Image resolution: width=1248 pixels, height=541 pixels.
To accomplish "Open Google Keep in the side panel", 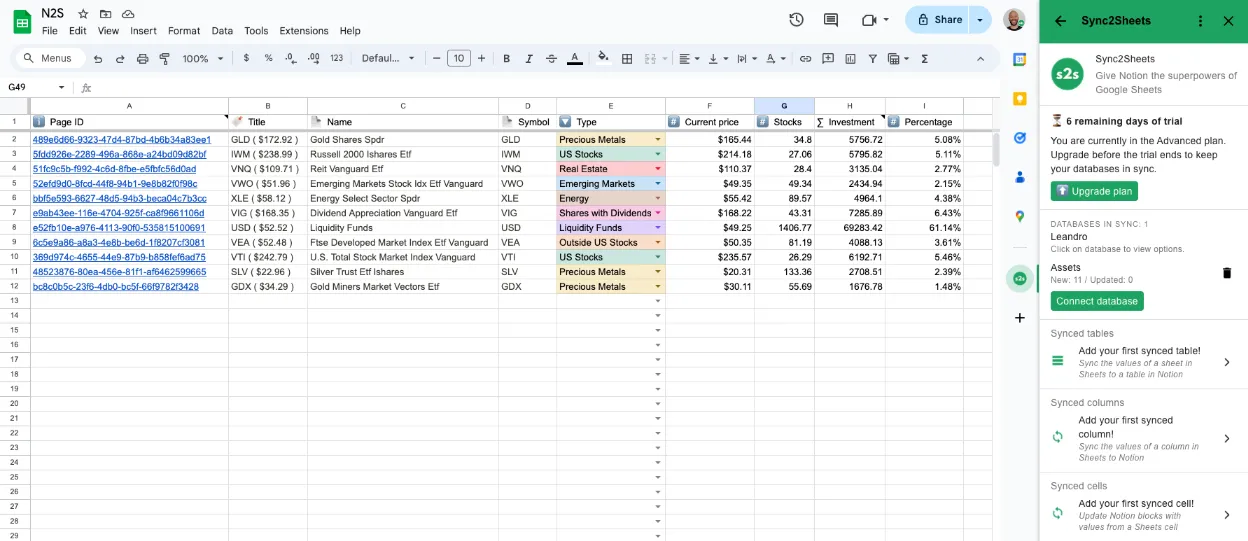I will click(x=1020, y=98).
